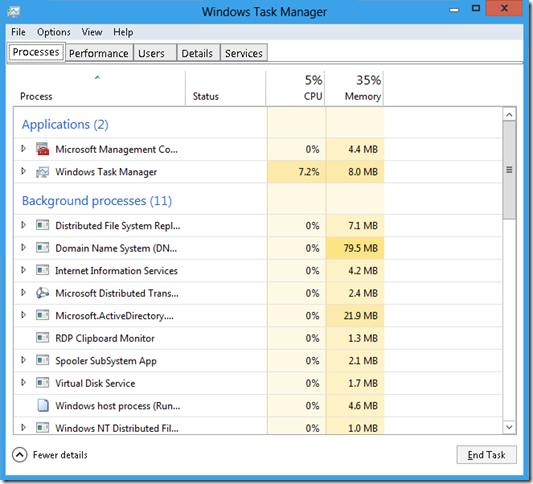
Task: Click the 8.0 MB memory value
Action: (363, 172)
